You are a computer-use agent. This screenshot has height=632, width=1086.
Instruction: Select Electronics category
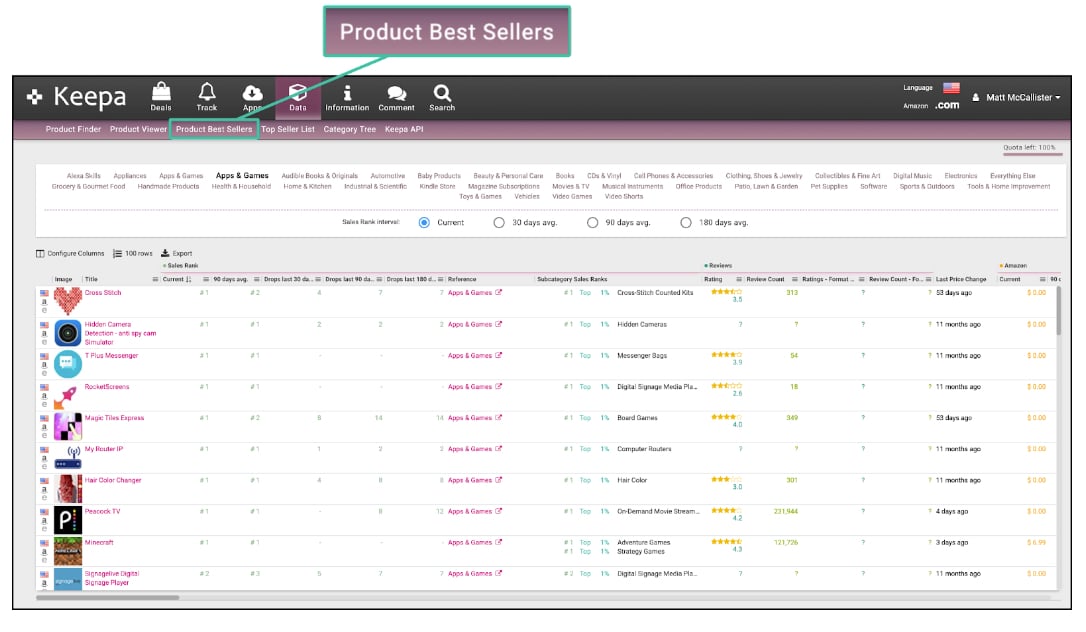961,176
